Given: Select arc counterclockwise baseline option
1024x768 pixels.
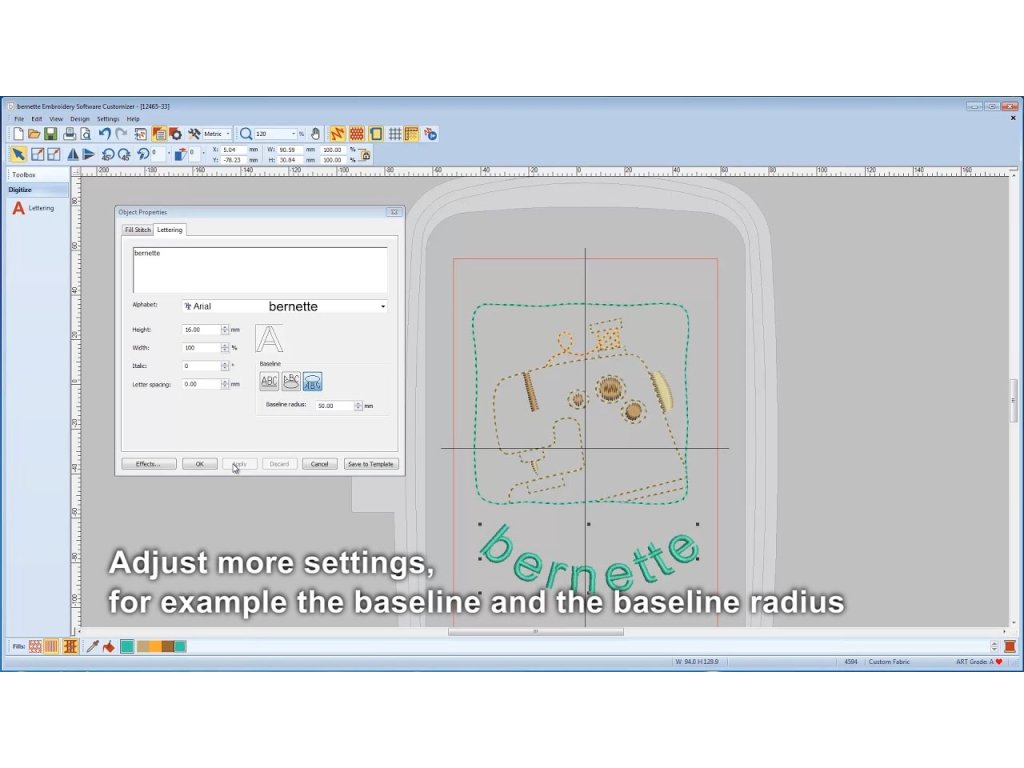Looking at the screenshot, I should (312, 381).
